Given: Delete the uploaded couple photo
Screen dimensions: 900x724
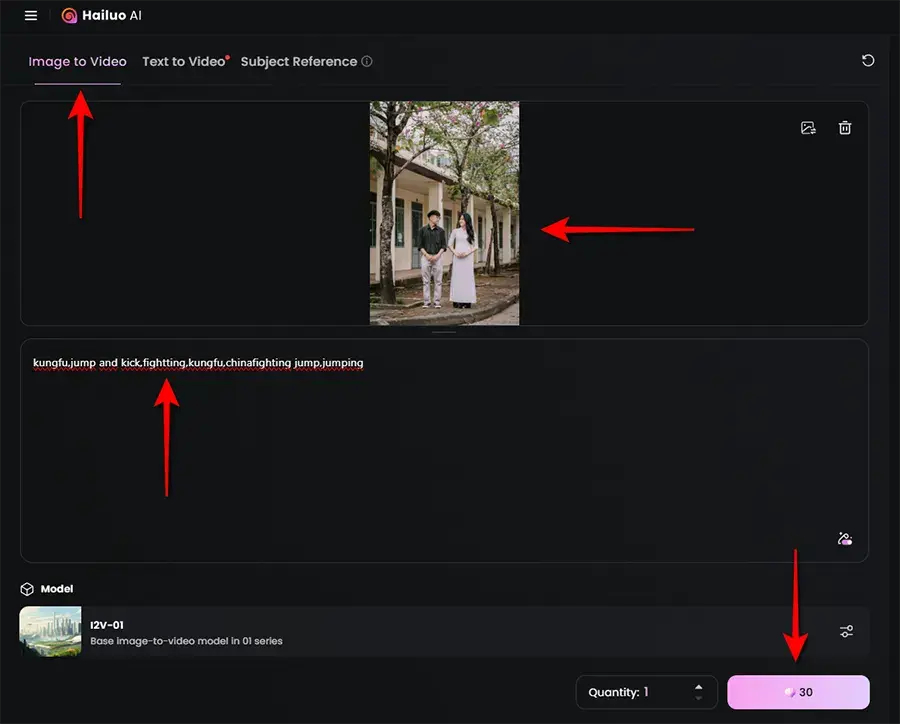Looking at the screenshot, I should coord(845,127).
